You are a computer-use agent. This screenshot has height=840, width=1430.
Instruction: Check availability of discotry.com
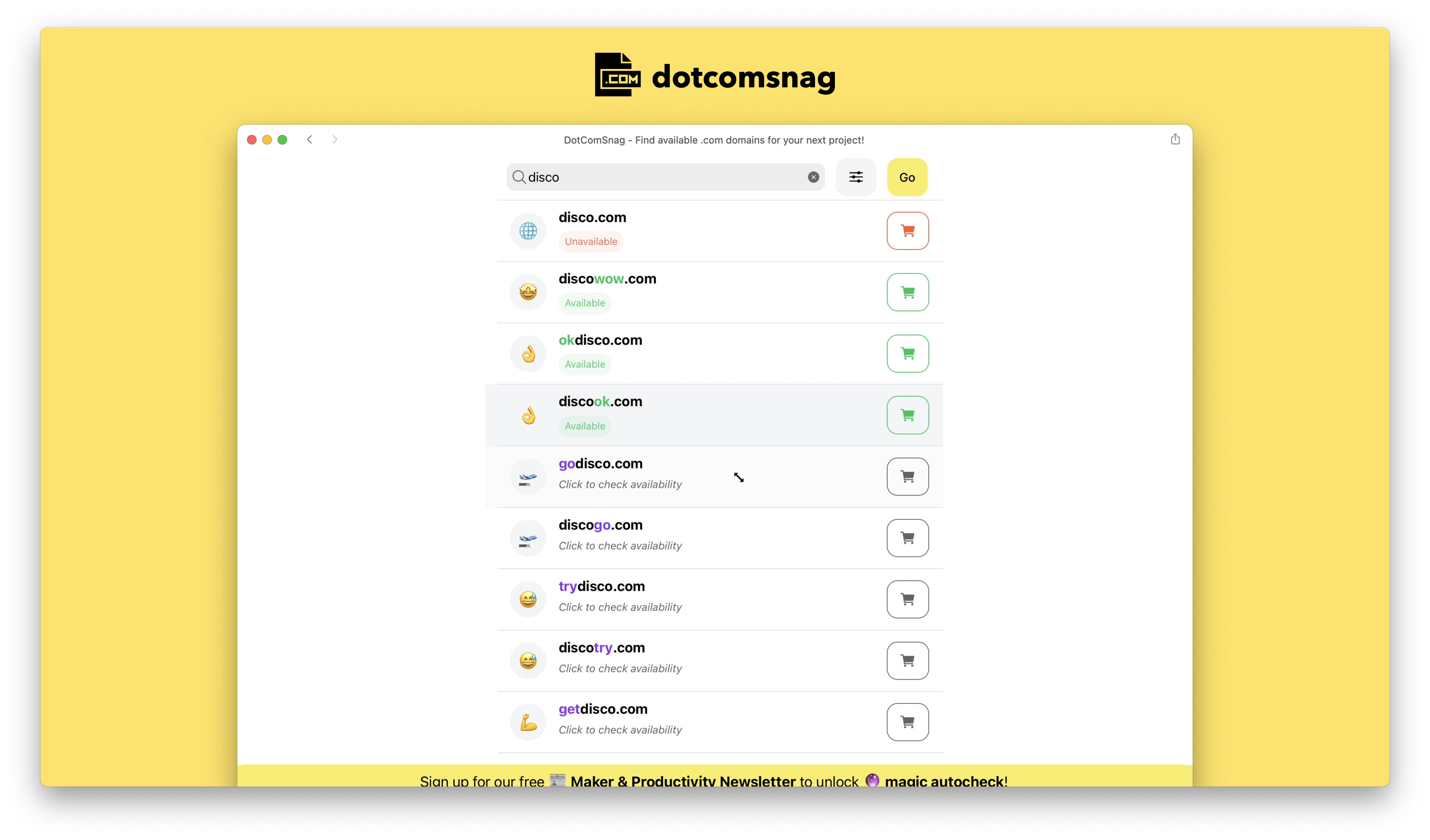point(620,668)
